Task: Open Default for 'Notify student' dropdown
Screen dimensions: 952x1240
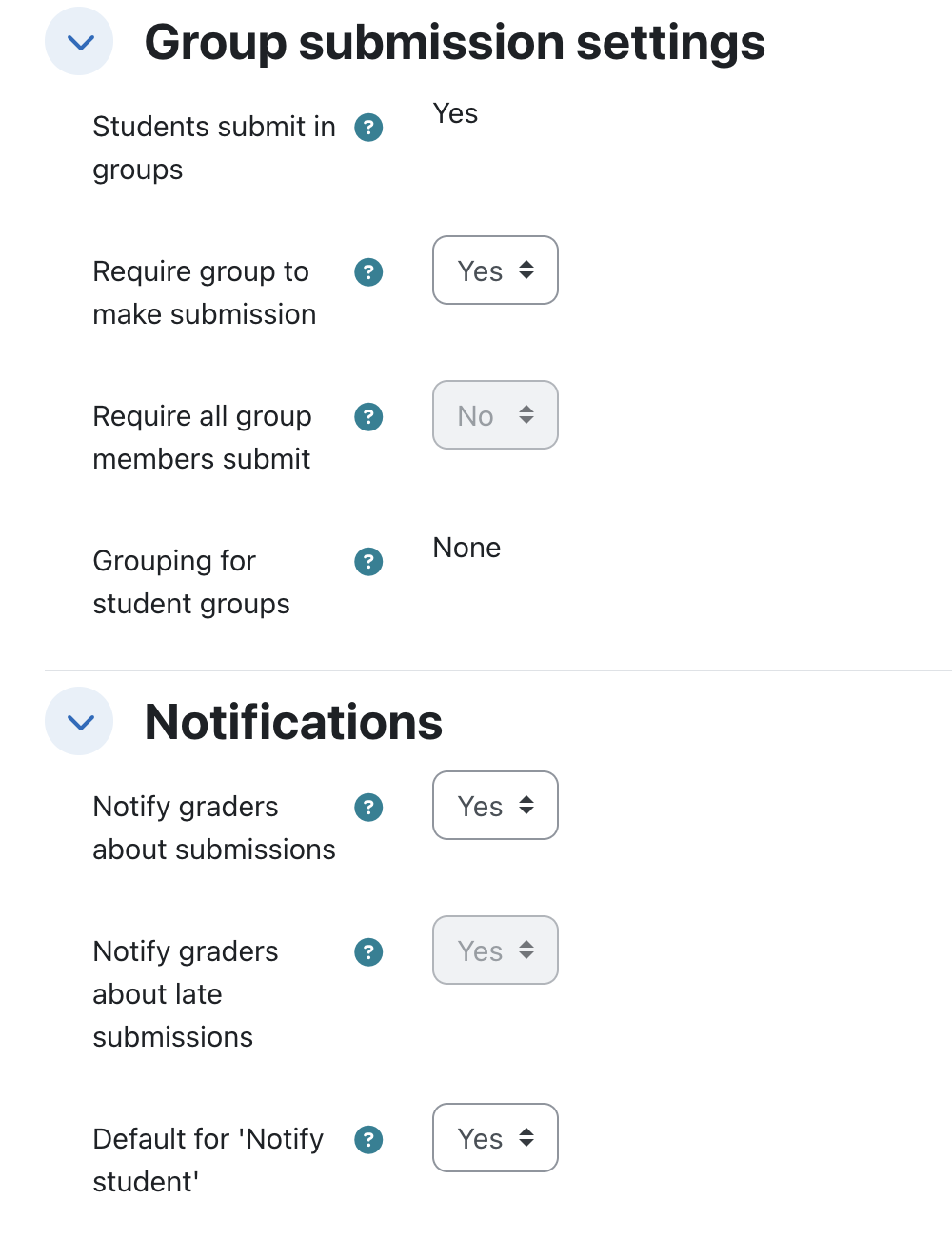Action: (x=495, y=1138)
